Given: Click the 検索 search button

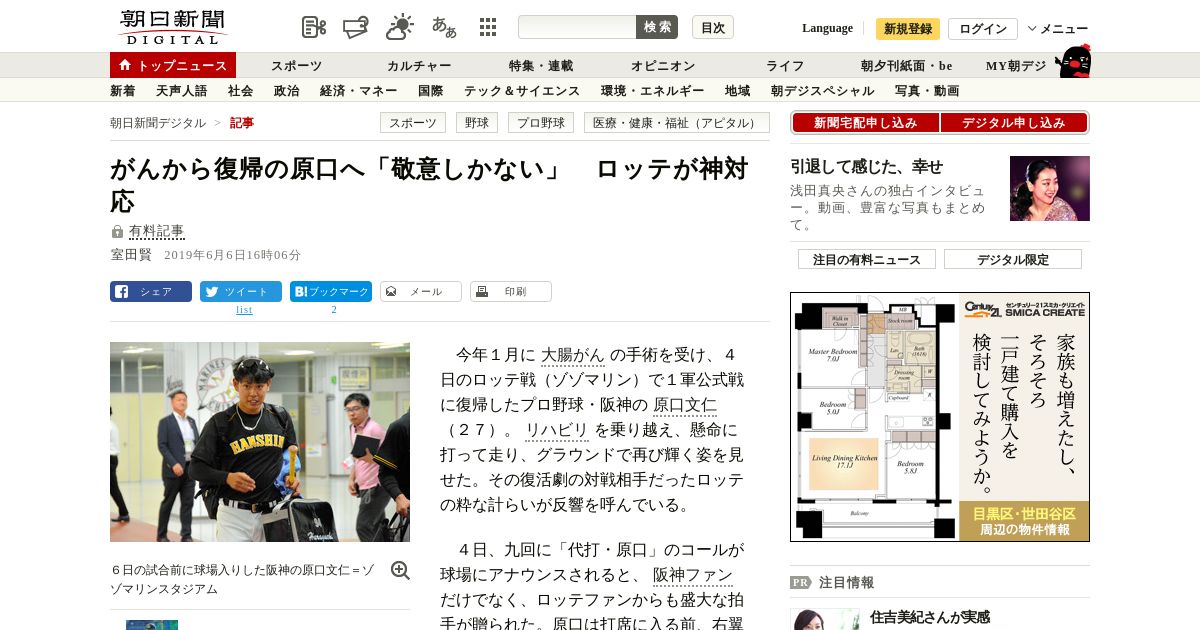Looking at the screenshot, I should [x=657, y=27].
